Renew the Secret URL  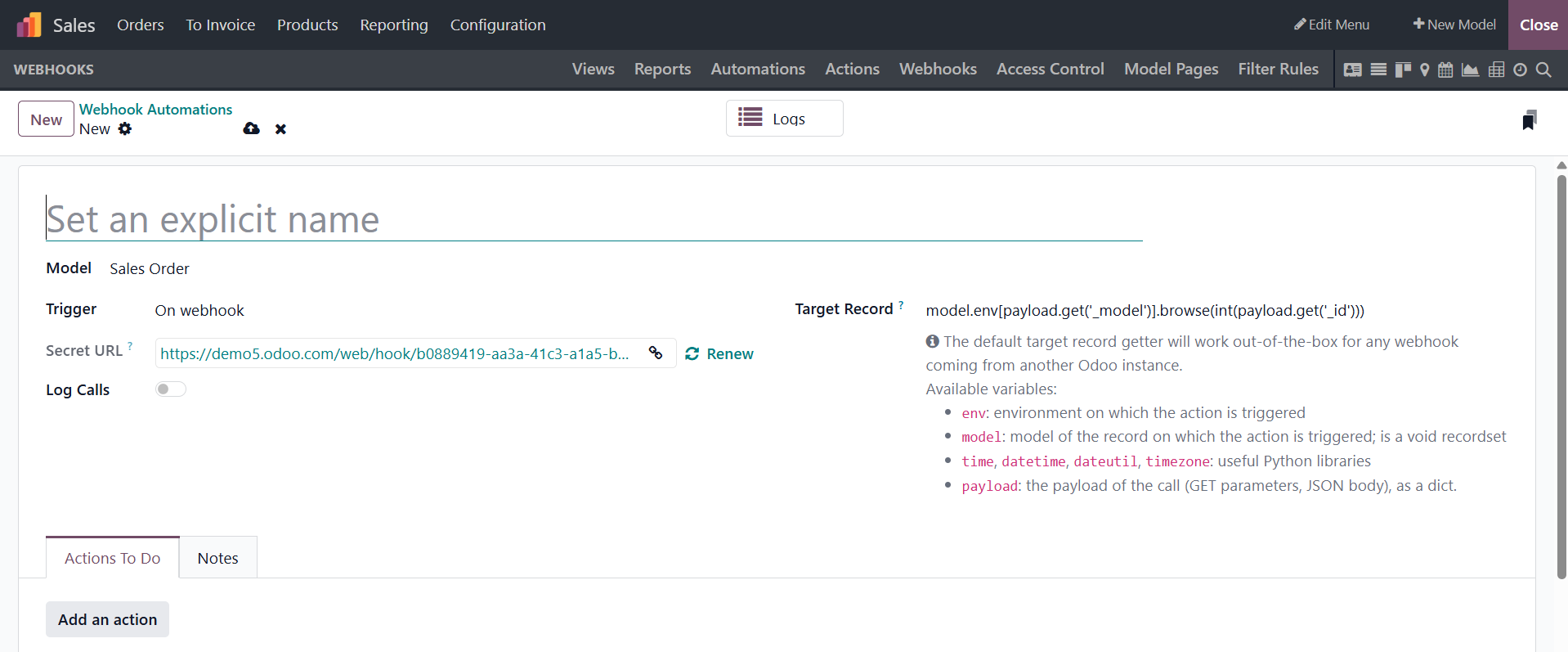[719, 353]
